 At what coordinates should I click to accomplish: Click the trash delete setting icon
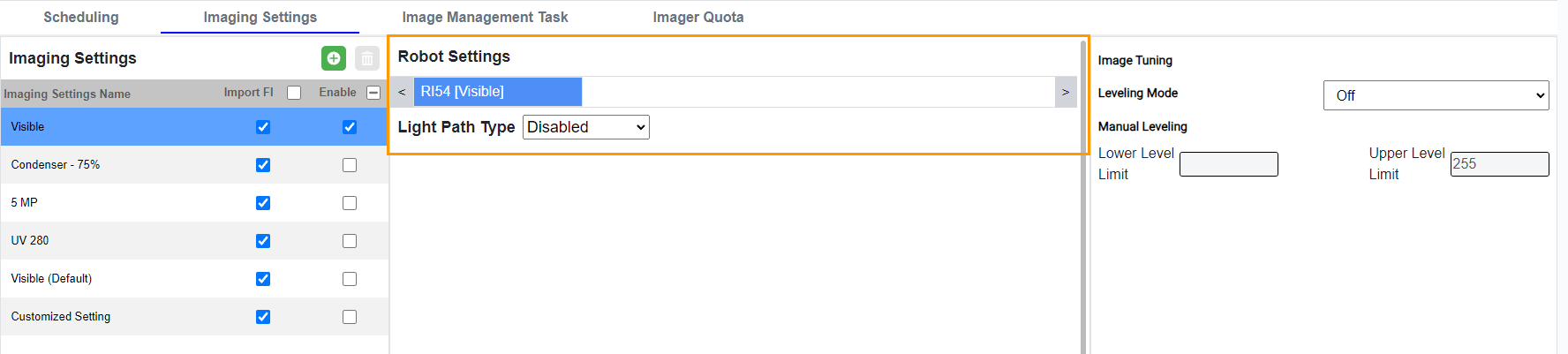coord(367,58)
